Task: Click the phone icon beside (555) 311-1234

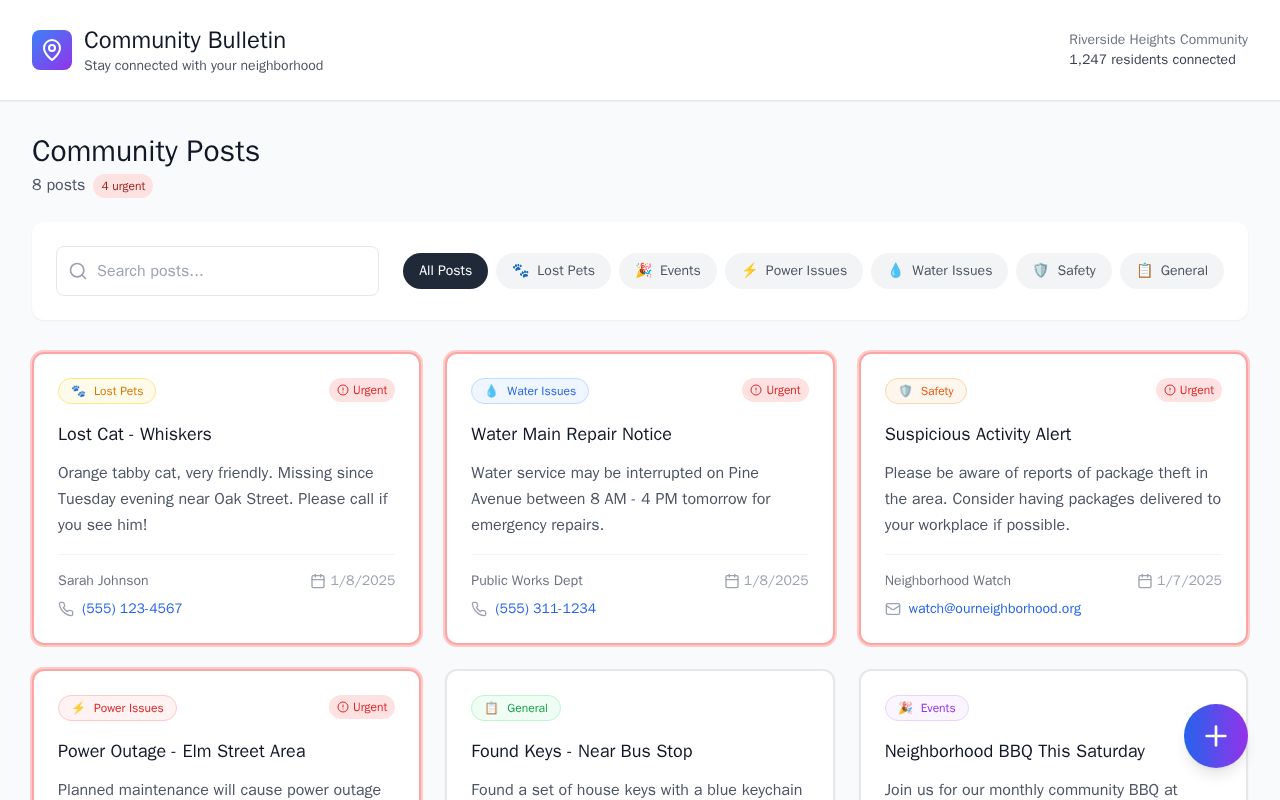Action: [x=479, y=609]
